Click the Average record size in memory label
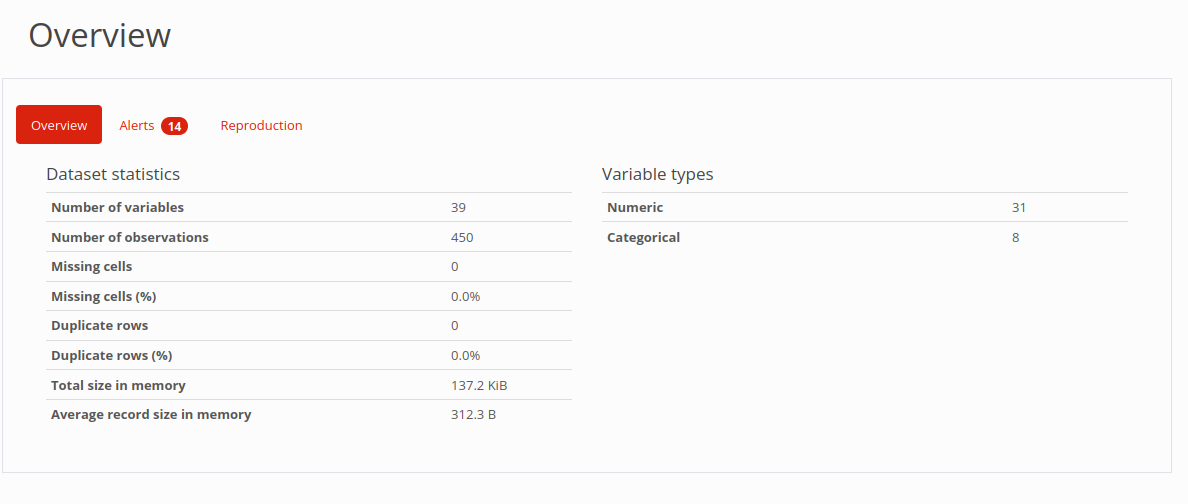 (151, 414)
